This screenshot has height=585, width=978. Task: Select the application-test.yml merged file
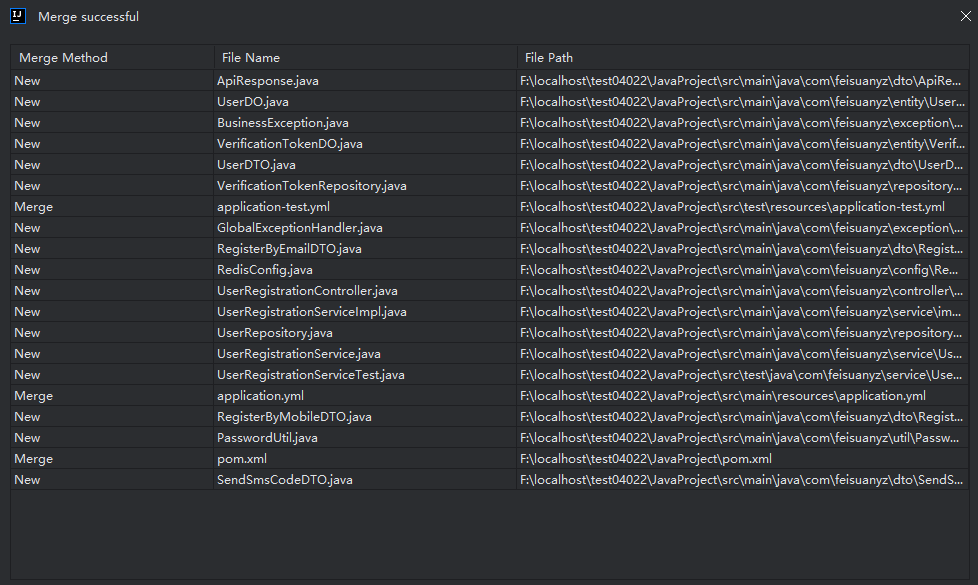[x=273, y=207]
